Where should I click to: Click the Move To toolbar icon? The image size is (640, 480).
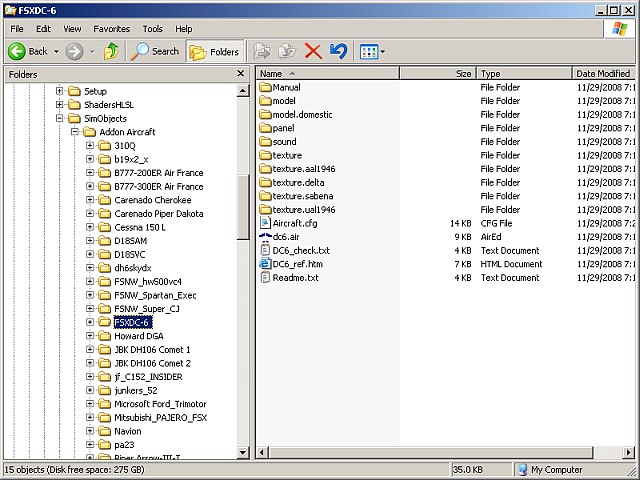(262, 51)
